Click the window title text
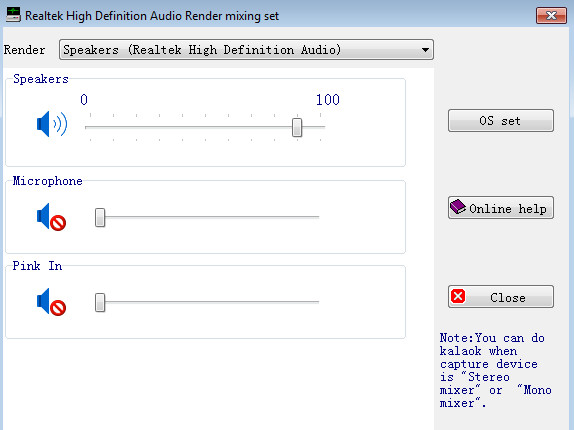The image size is (574, 430). pyautogui.click(x=152, y=16)
